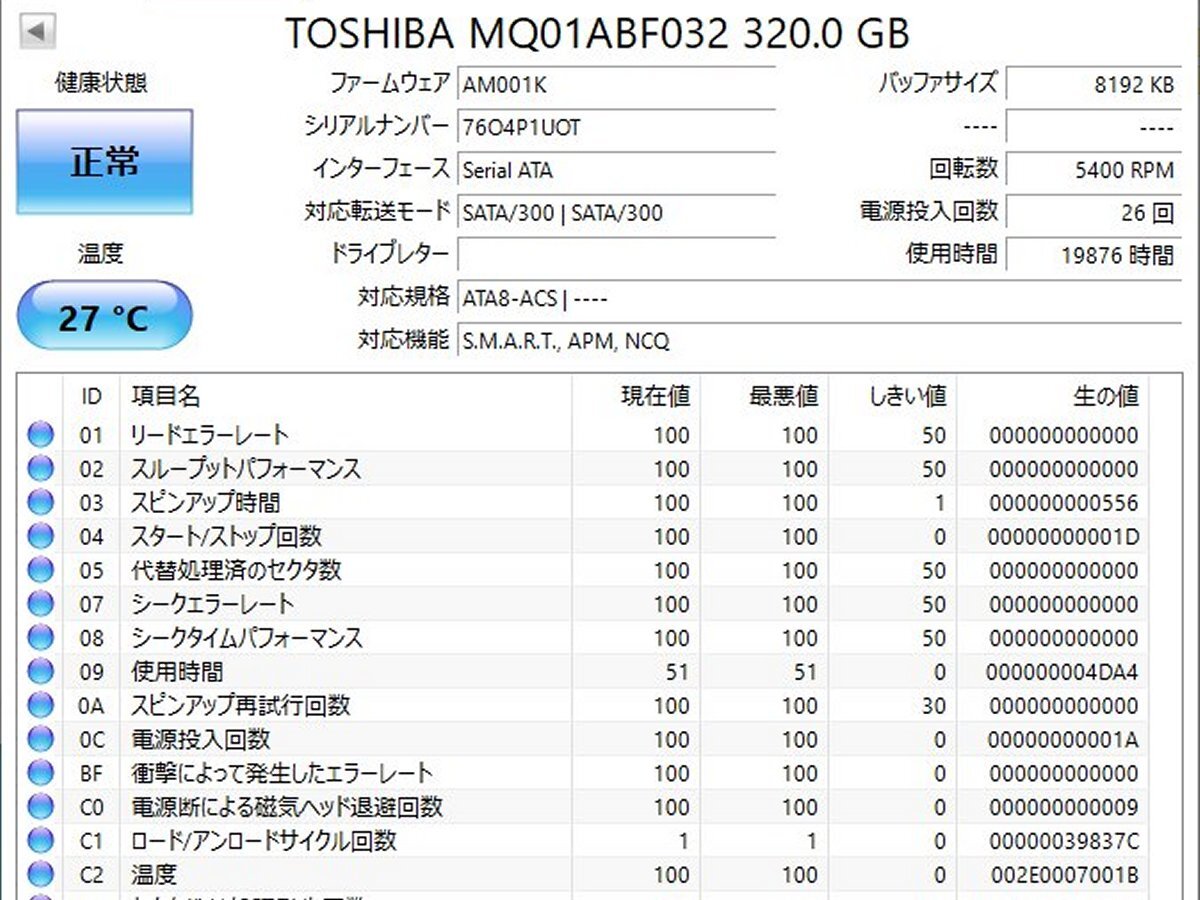Screen dimensions: 1200x900
Task: Select the シークタイムパフォーマンス row name
Action: (247, 638)
